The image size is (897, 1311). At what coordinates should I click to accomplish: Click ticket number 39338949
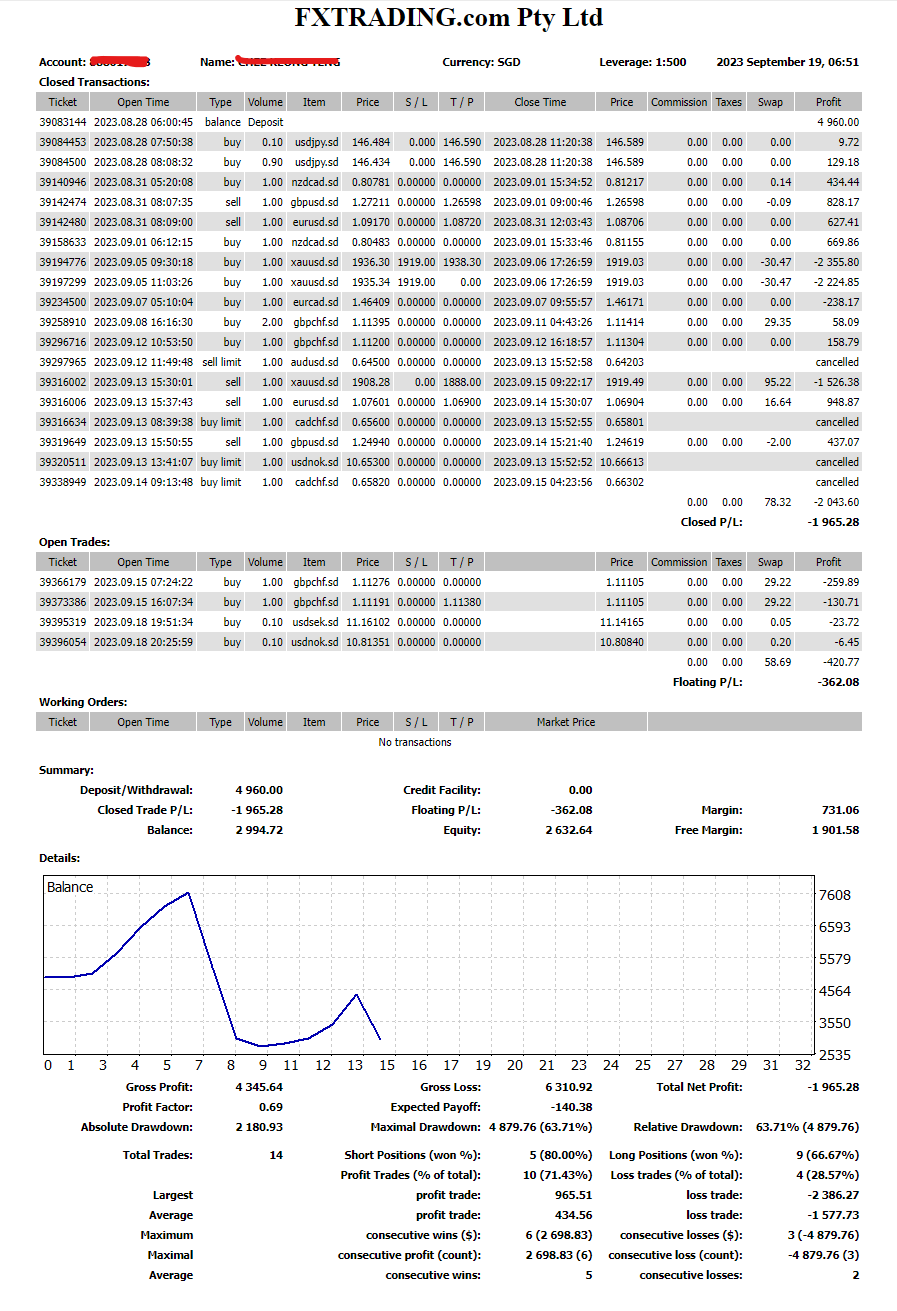62,482
